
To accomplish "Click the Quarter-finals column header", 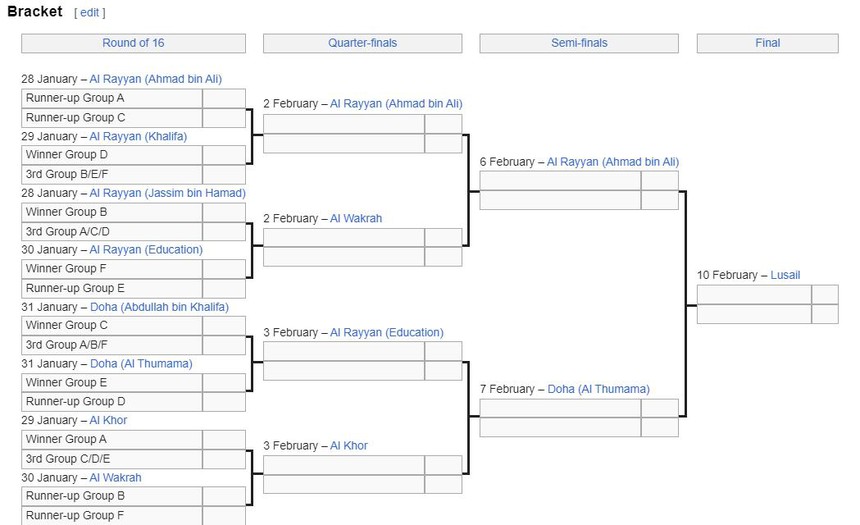I will [362, 43].
